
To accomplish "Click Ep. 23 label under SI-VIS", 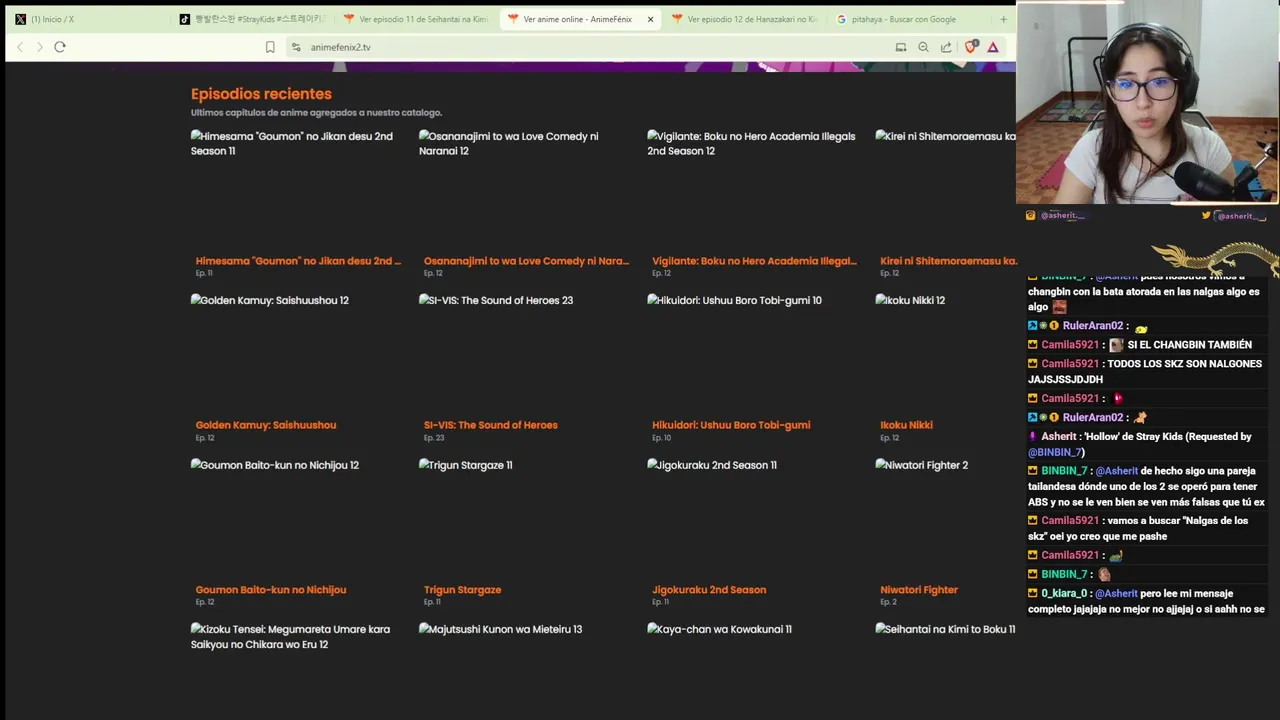I will tap(434, 438).
